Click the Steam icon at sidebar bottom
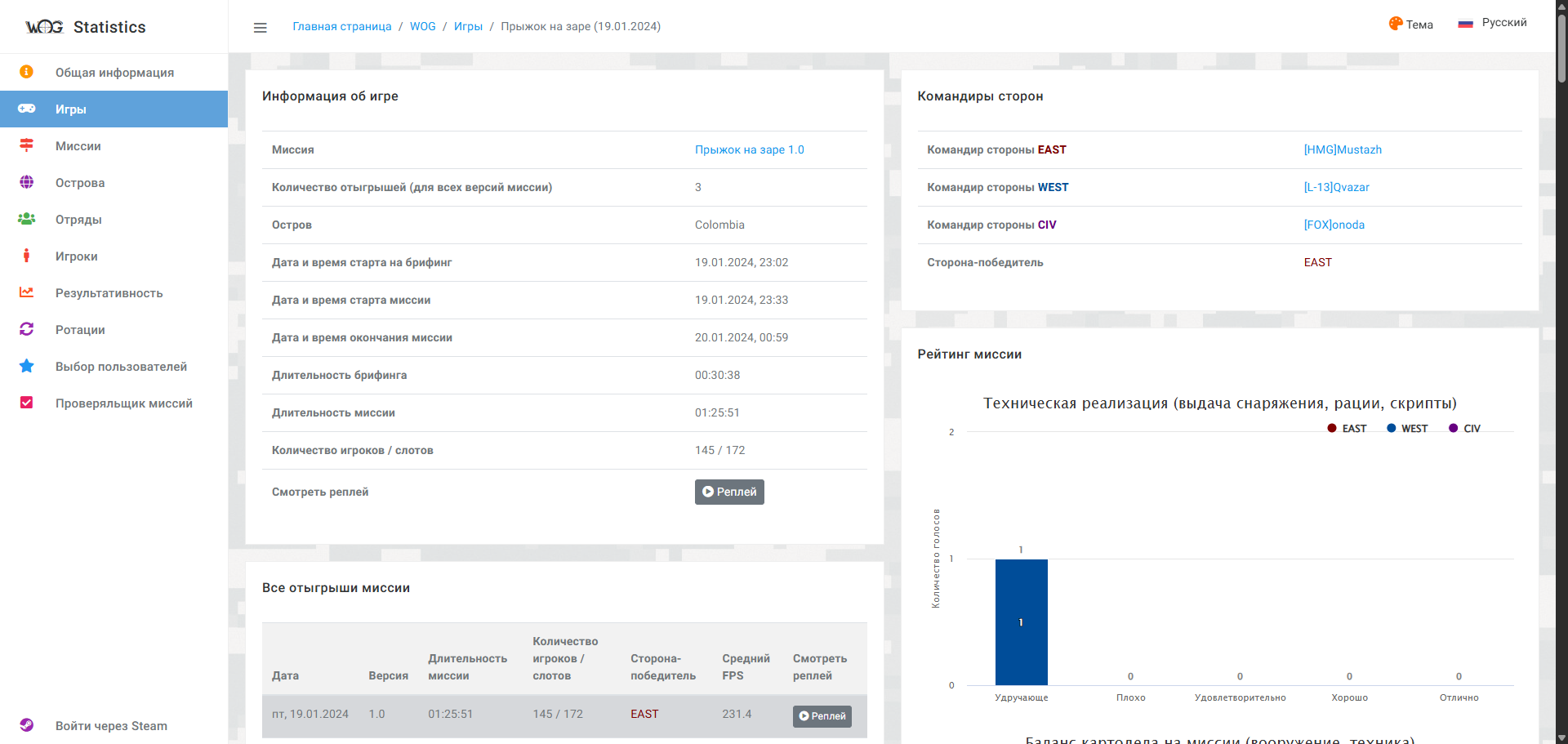1568x744 pixels. click(26, 725)
